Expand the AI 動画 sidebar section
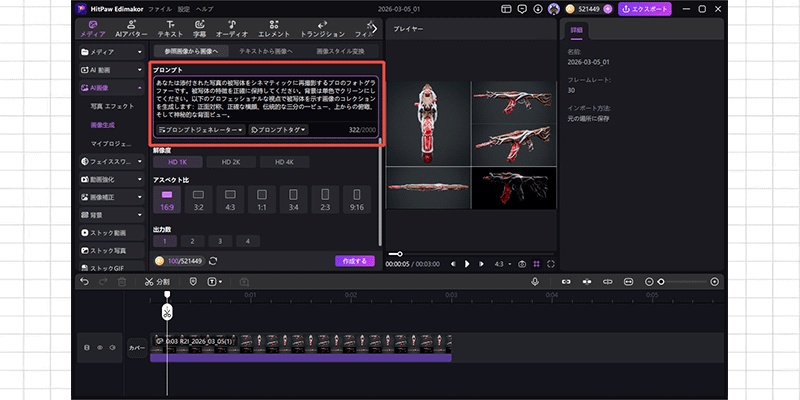 click(112, 70)
